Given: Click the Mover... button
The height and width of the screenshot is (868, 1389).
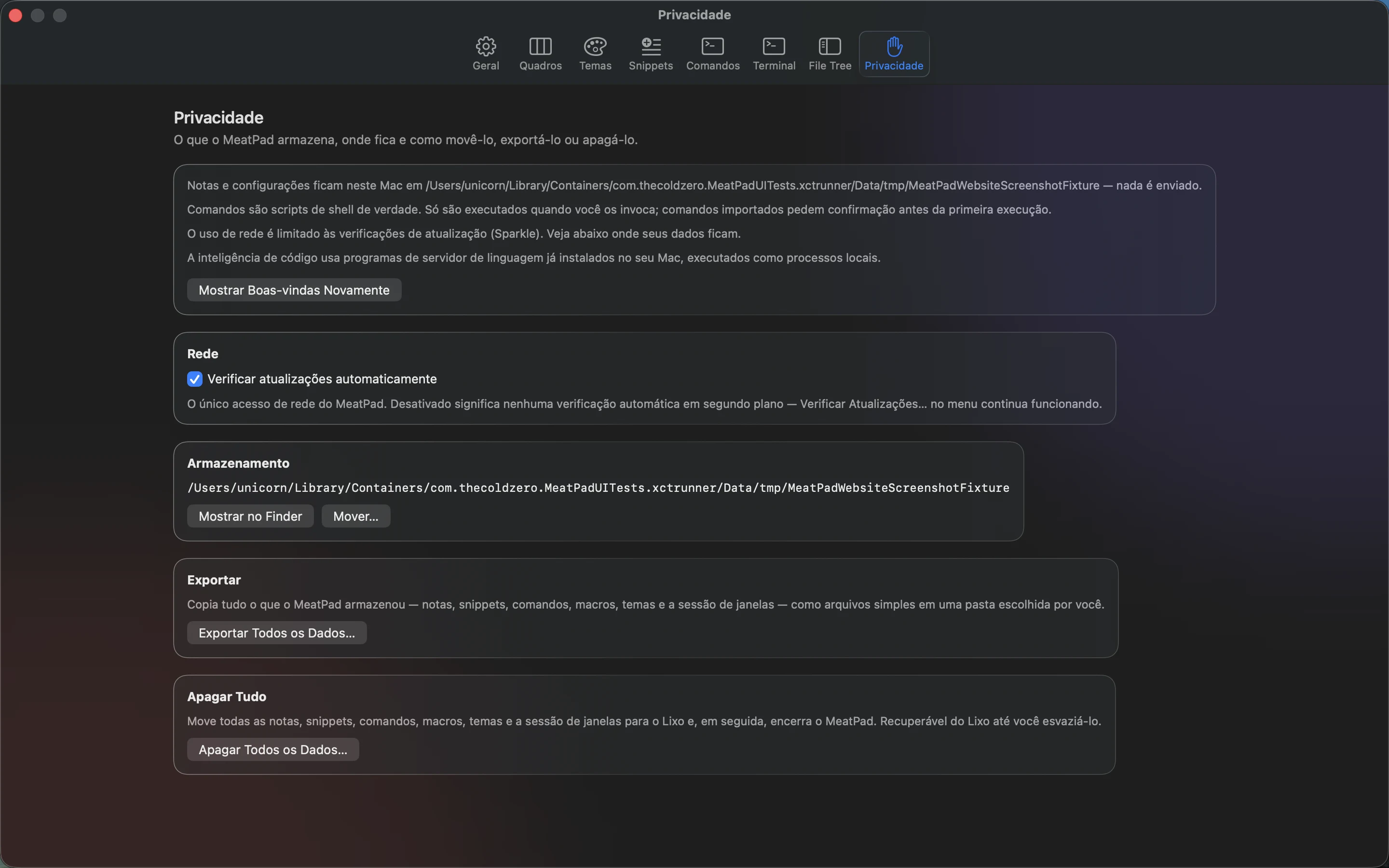Looking at the screenshot, I should pos(356,516).
